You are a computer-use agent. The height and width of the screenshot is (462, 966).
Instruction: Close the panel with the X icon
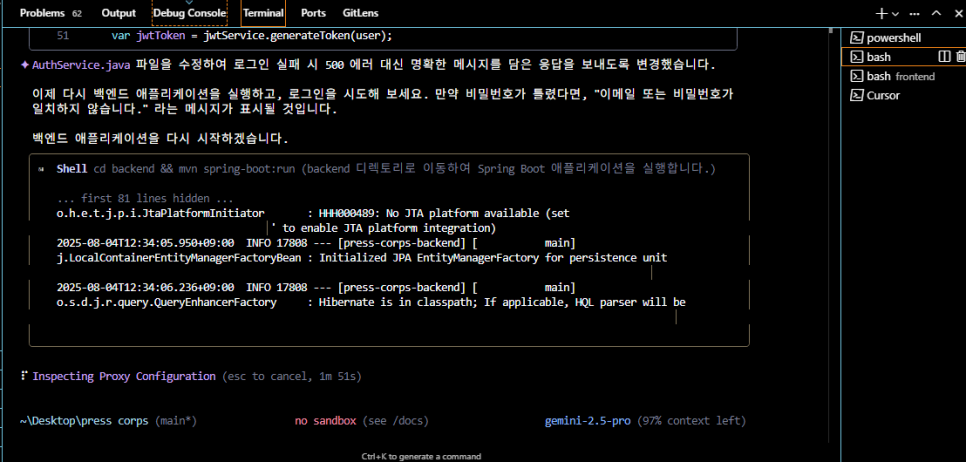pos(958,13)
